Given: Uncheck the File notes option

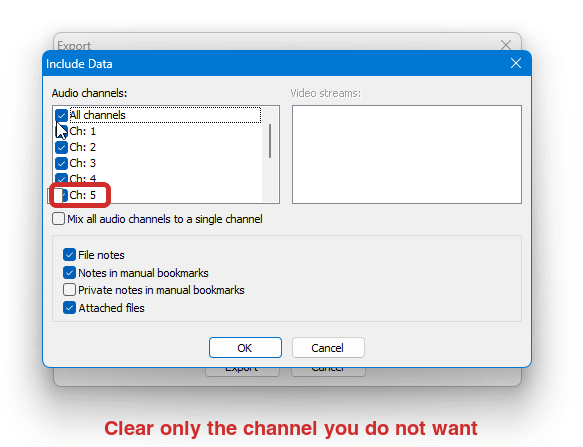Looking at the screenshot, I should [70, 255].
